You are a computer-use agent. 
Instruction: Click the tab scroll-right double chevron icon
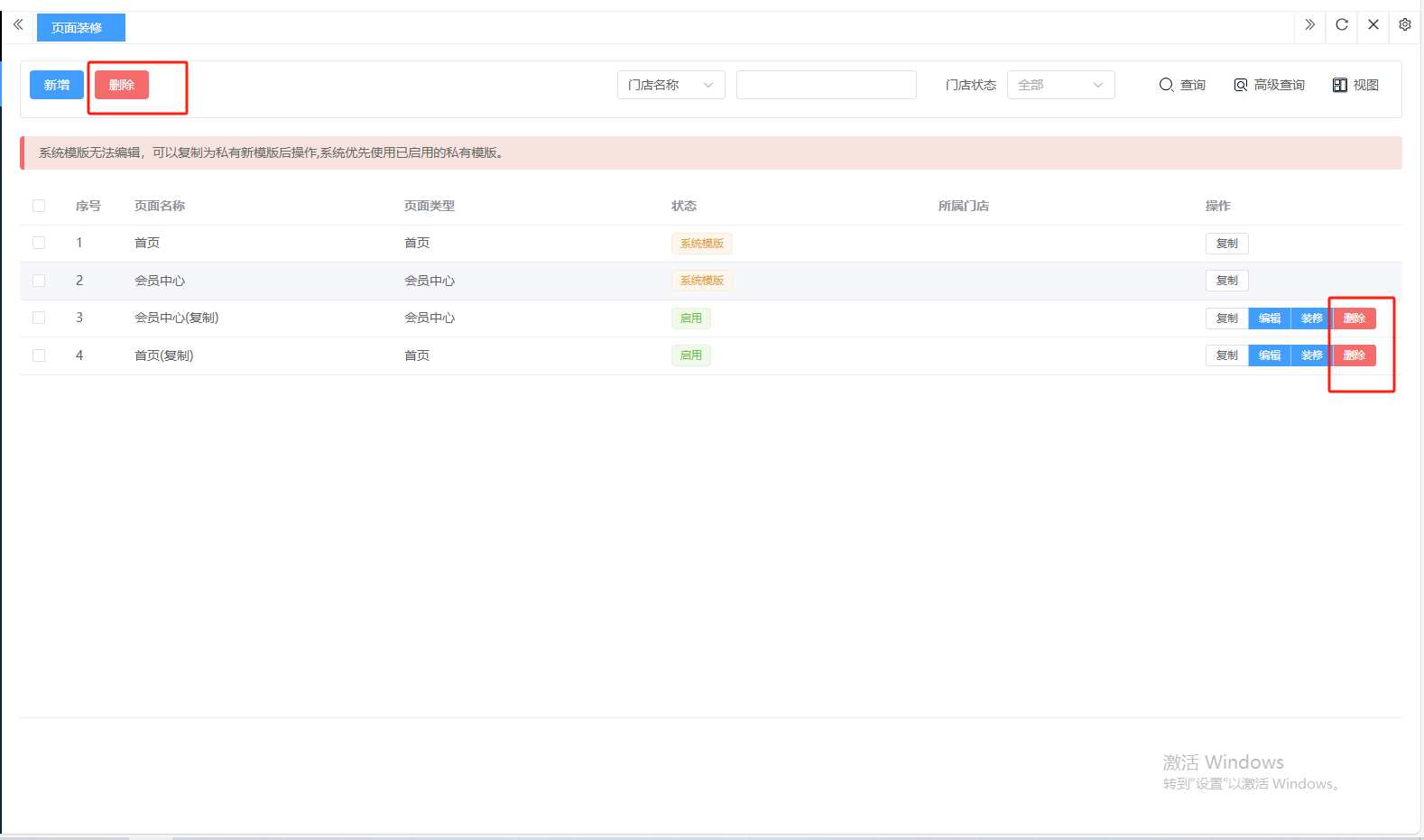[1309, 25]
